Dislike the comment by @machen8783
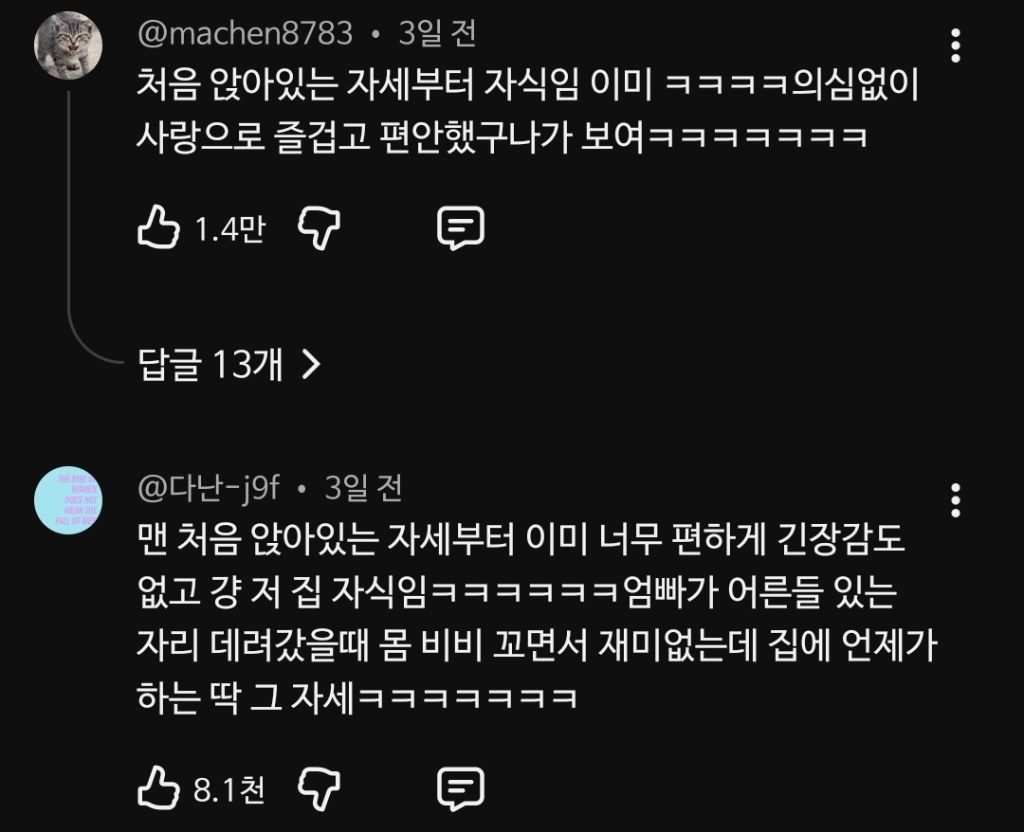The image size is (1024, 832). pos(319,229)
